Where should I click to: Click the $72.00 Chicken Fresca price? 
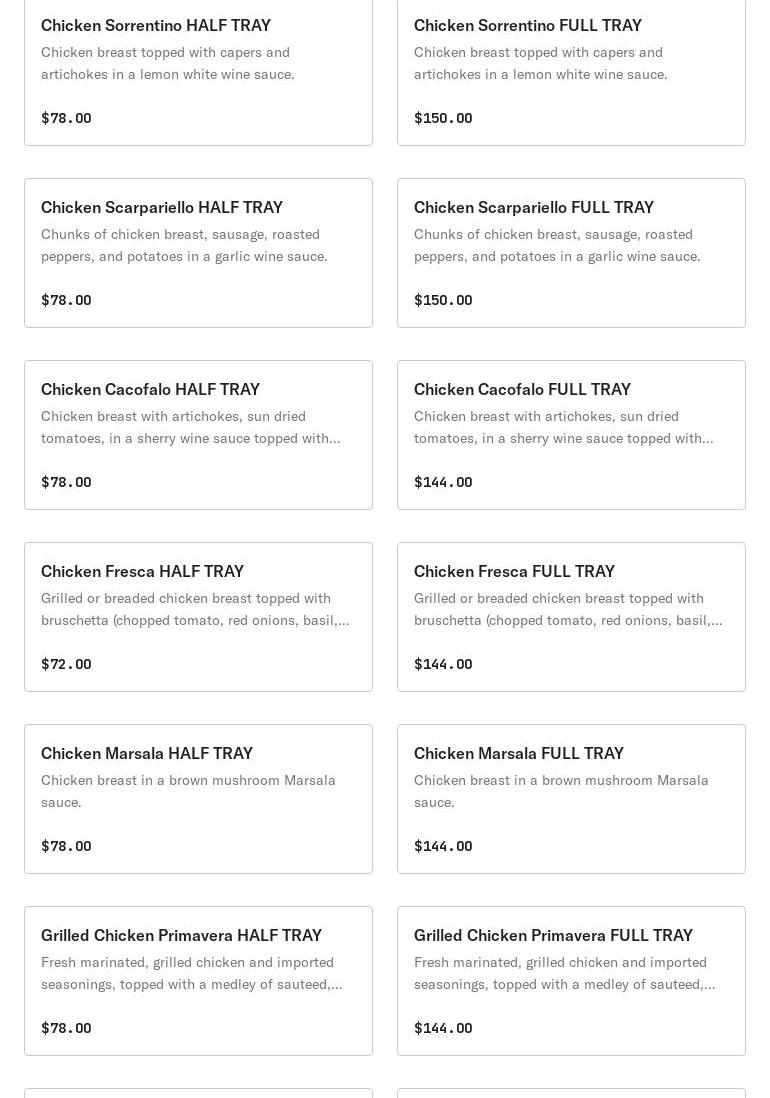[x=66, y=664]
